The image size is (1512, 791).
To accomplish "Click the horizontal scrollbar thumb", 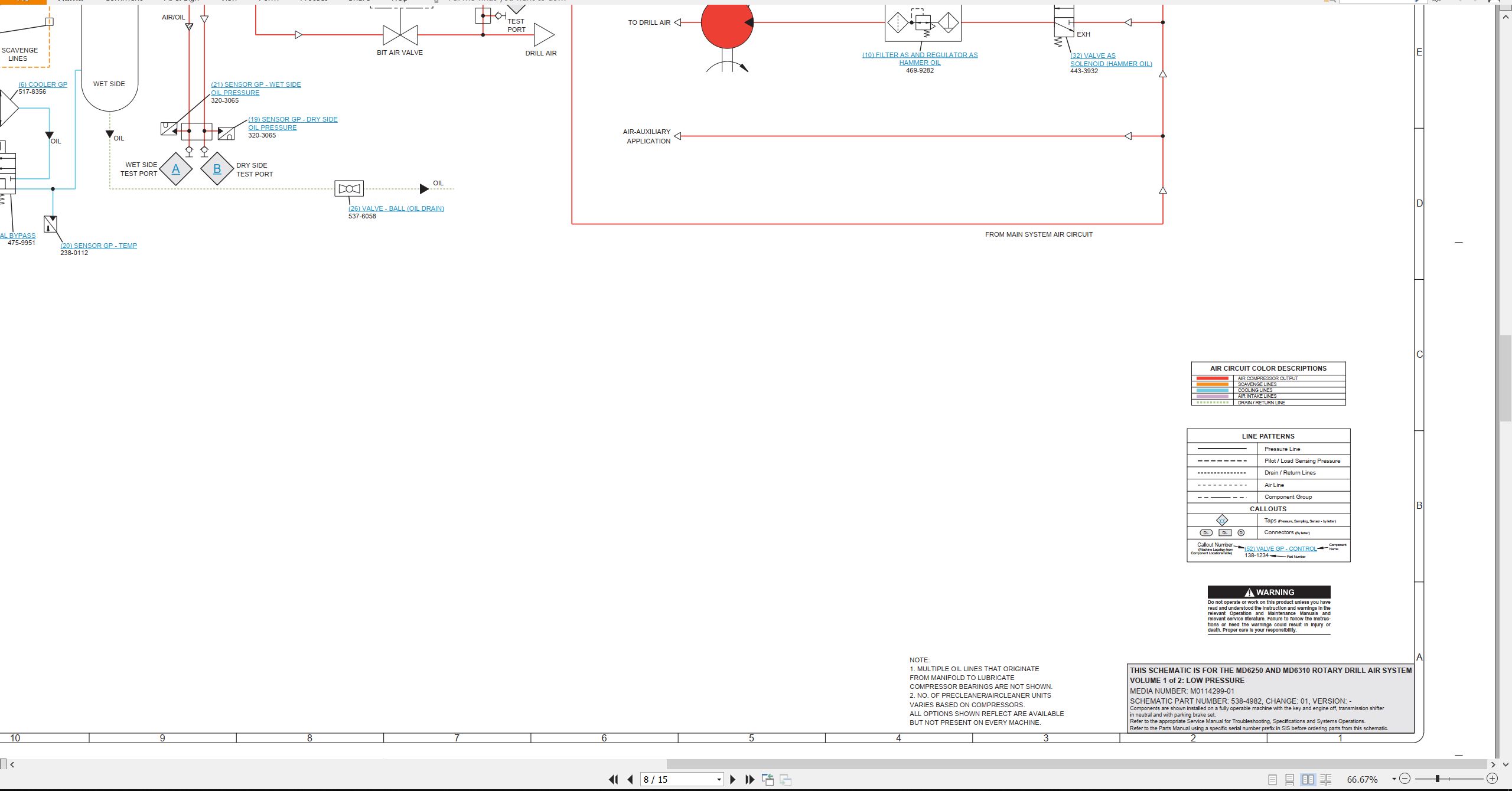I will [1076, 764].
